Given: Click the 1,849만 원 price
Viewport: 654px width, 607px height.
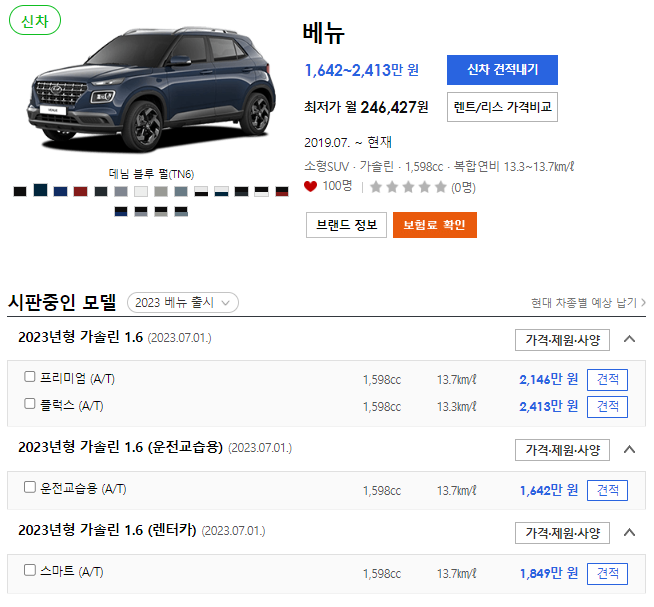Looking at the screenshot, I should tap(548, 573).
